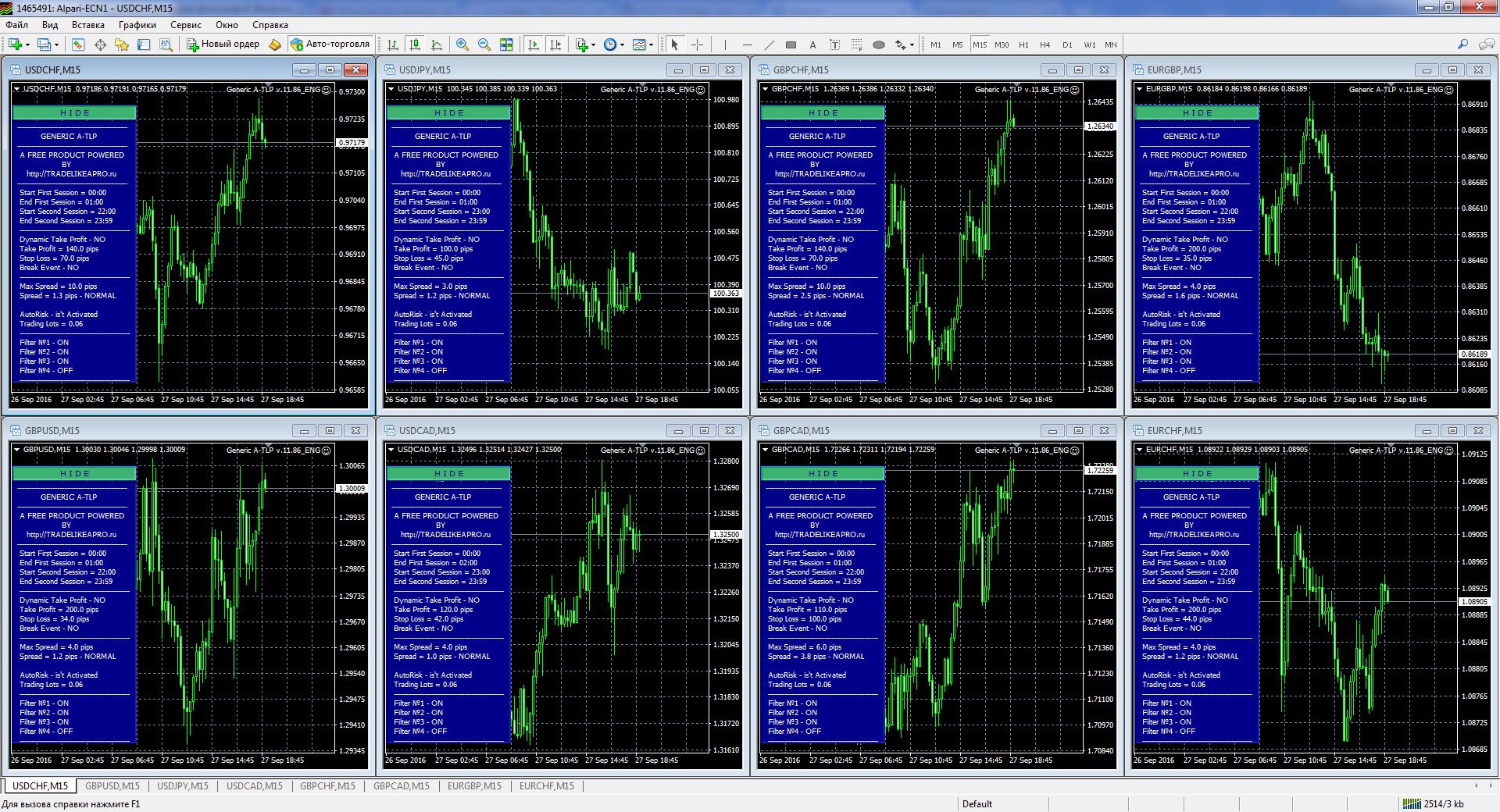Toggle chart Auto Scroll

click(x=533, y=45)
